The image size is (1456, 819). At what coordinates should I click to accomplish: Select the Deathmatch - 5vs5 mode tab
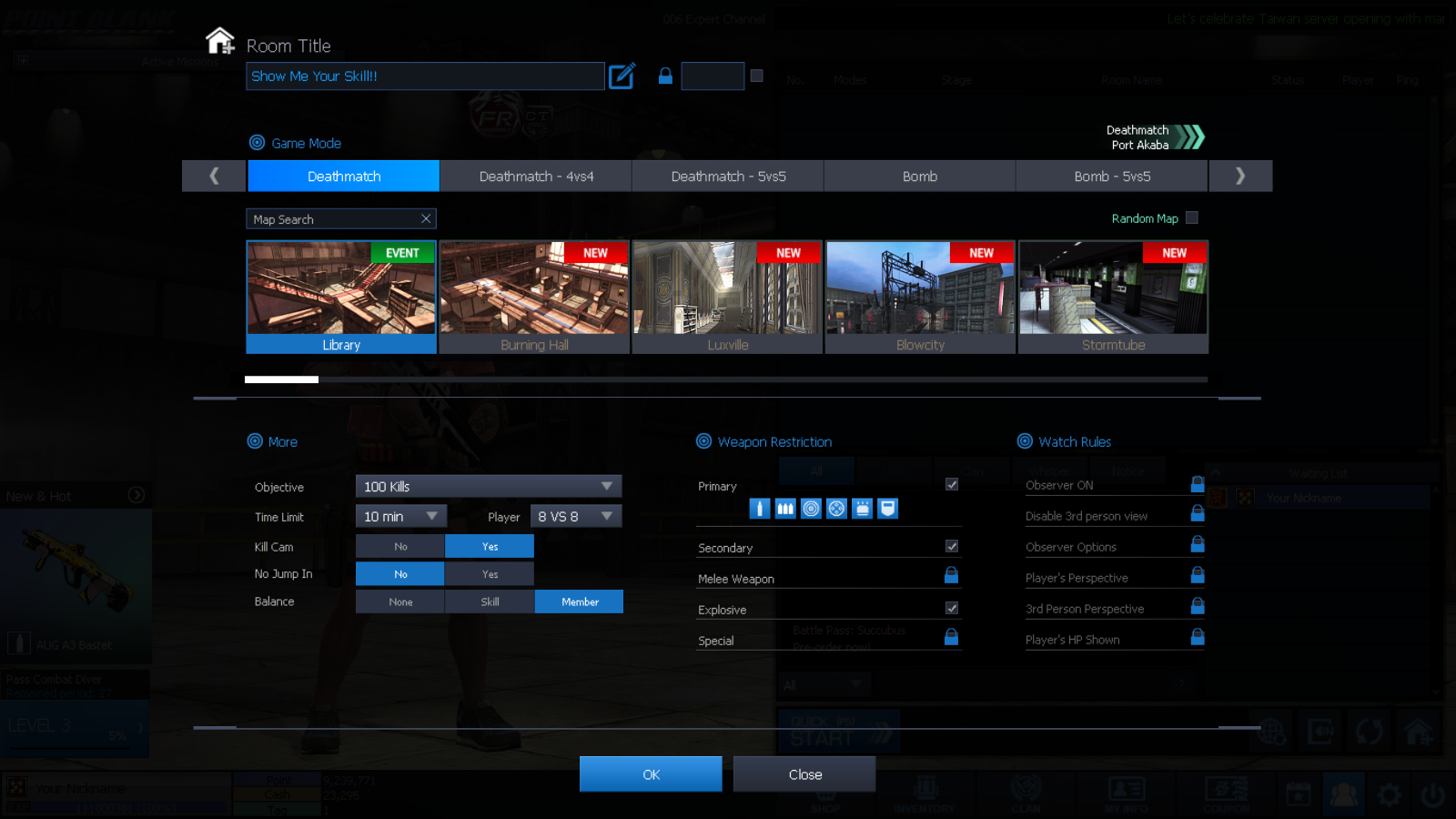tap(728, 176)
